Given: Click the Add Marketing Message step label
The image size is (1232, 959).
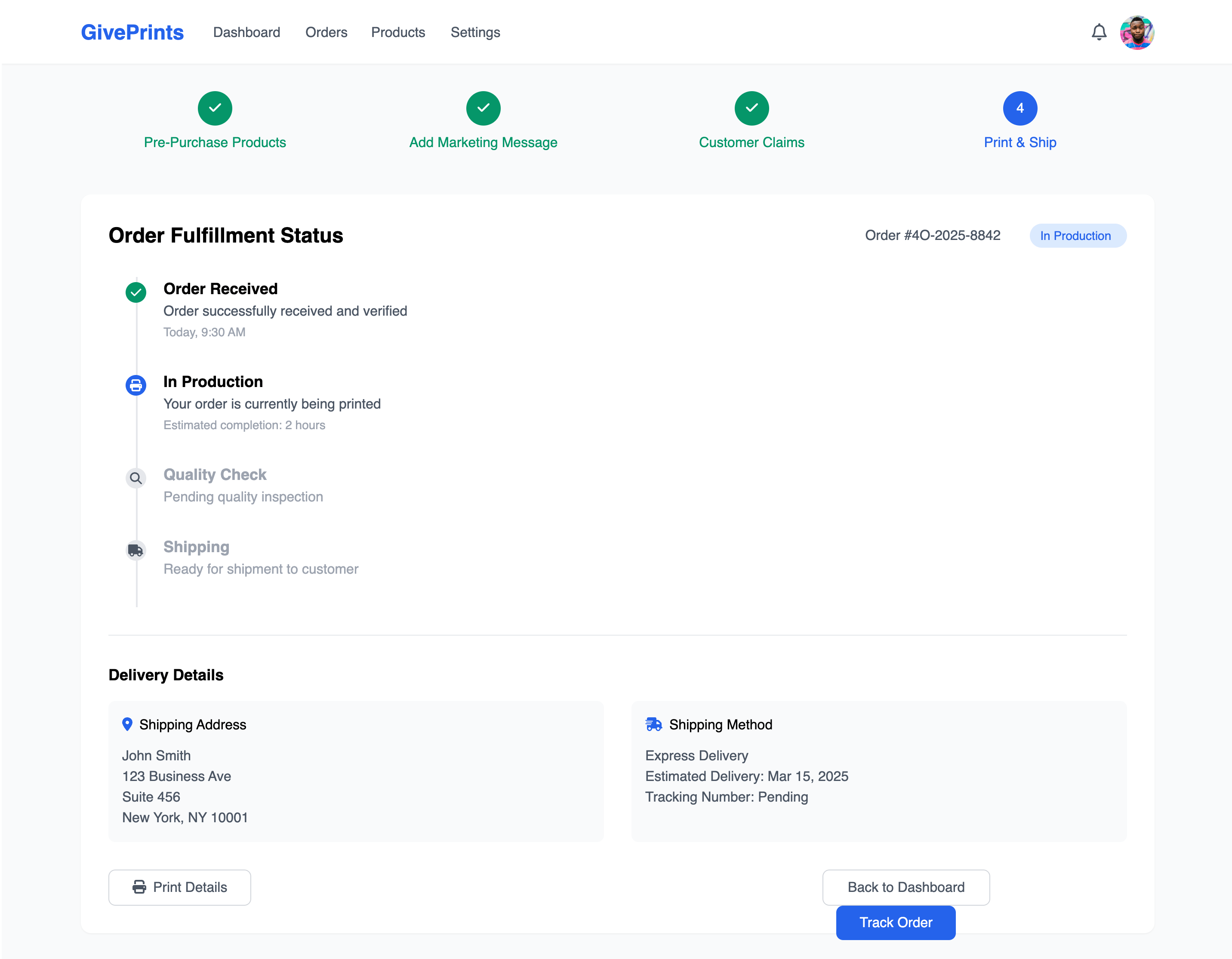Looking at the screenshot, I should pyautogui.click(x=484, y=142).
